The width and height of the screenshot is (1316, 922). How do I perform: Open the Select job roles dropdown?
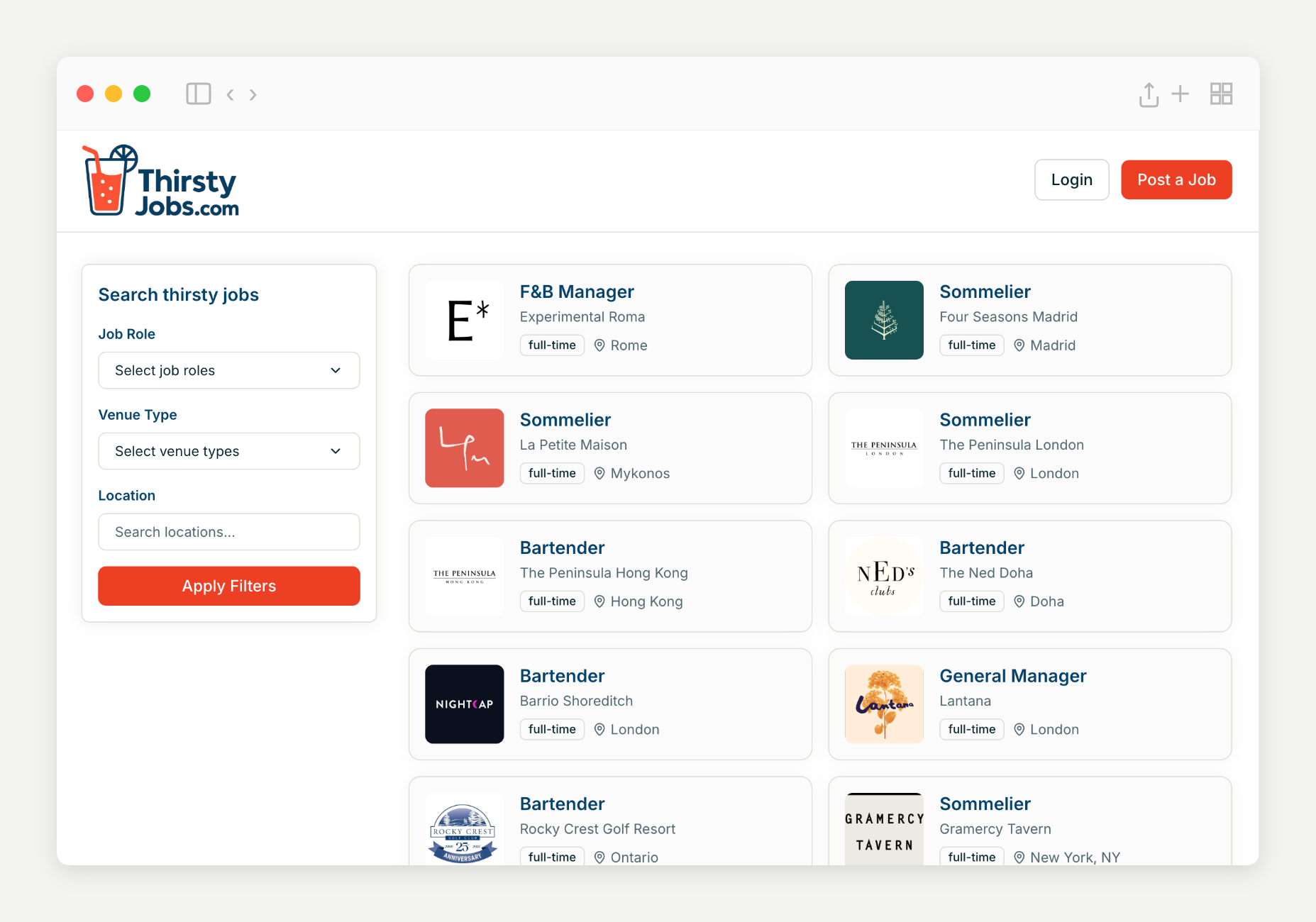click(x=228, y=370)
